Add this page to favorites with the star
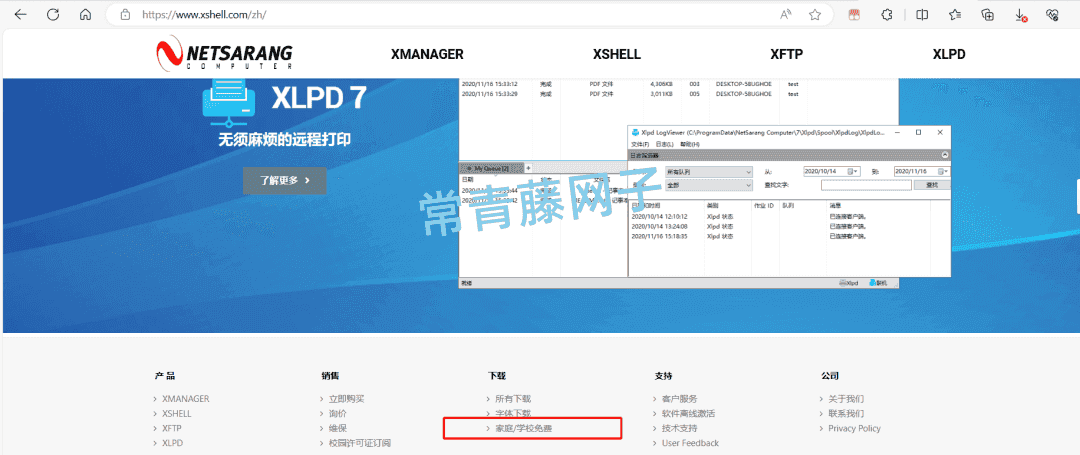The image size is (1080, 455). click(x=815, y=14)
